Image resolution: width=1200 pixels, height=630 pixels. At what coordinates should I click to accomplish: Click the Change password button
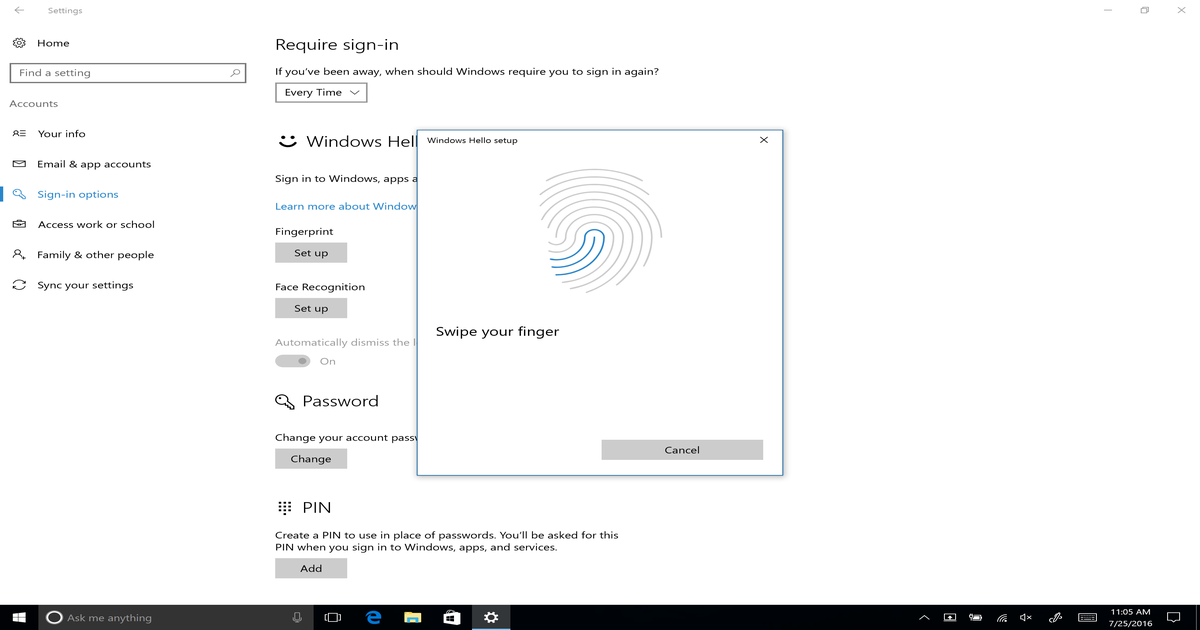click(x=310, y=458)
